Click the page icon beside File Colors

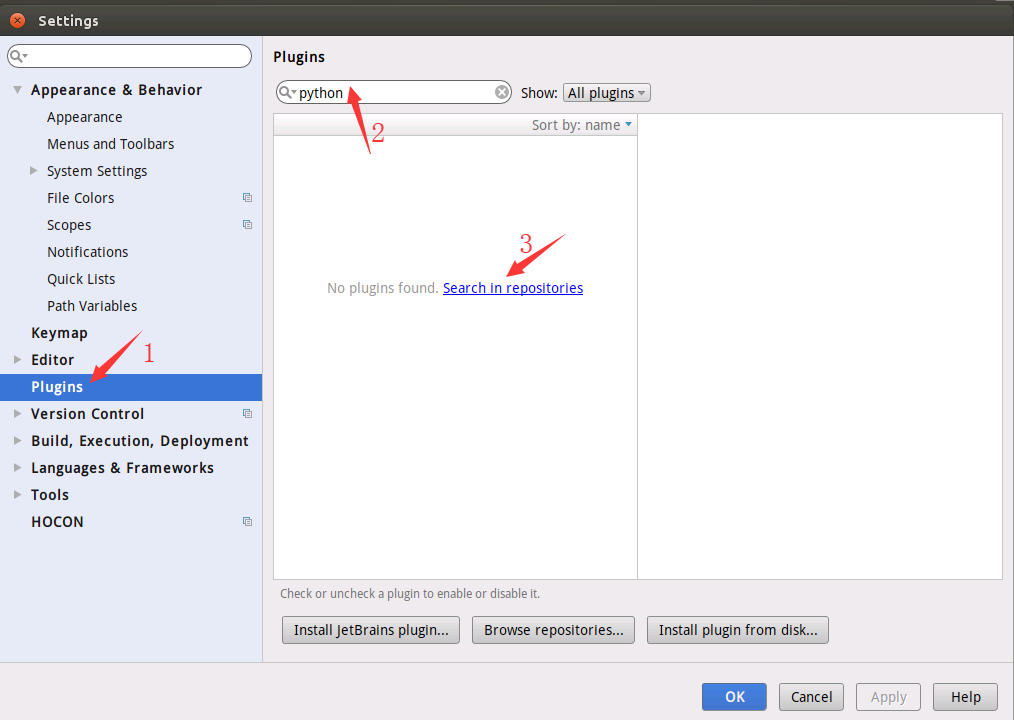coord(247,198)
